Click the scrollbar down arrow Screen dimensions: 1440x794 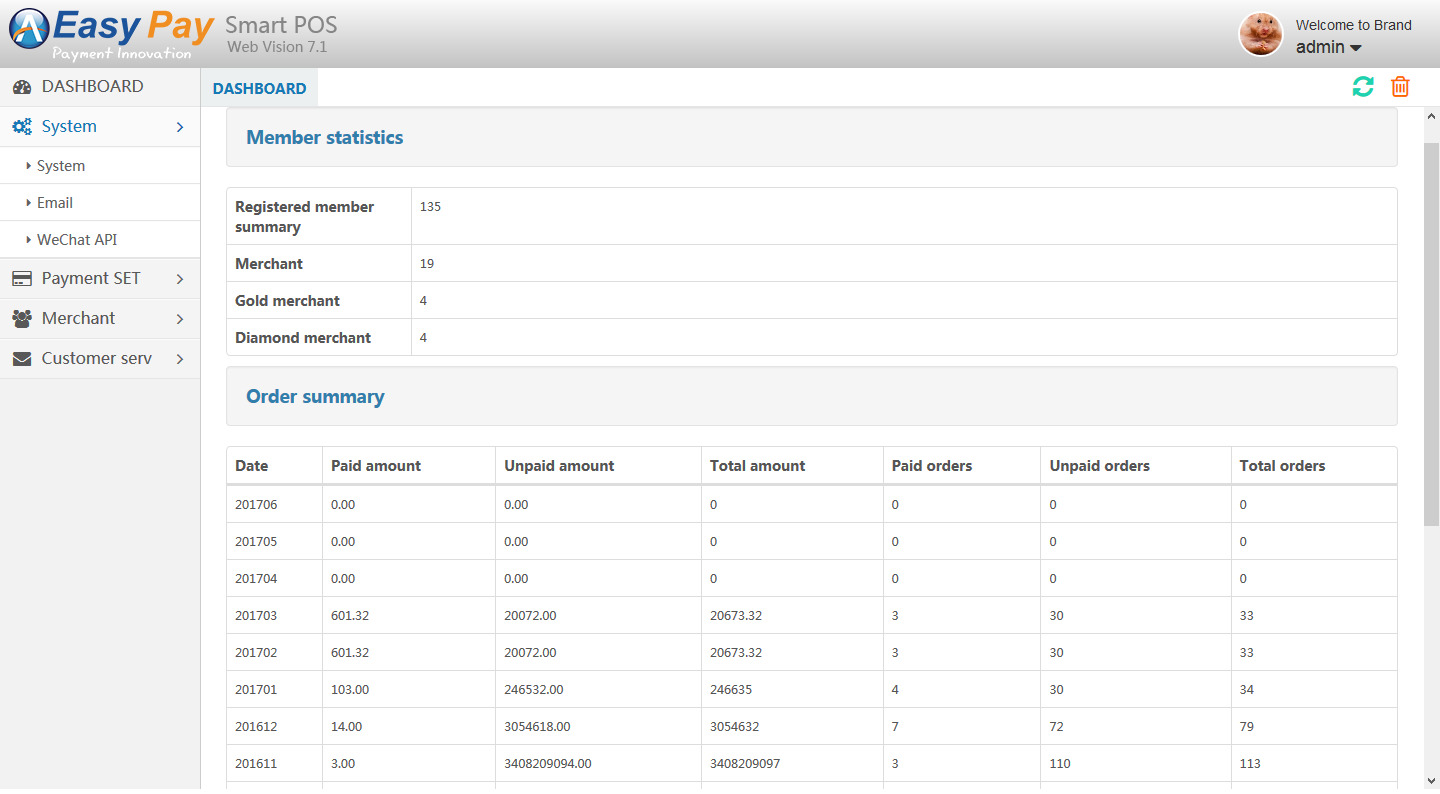point(1431,779)
